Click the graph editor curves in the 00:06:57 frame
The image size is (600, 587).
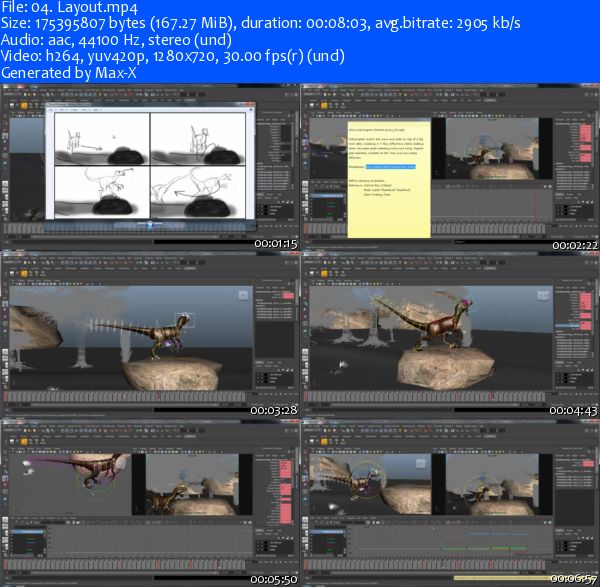pos(486,541)
